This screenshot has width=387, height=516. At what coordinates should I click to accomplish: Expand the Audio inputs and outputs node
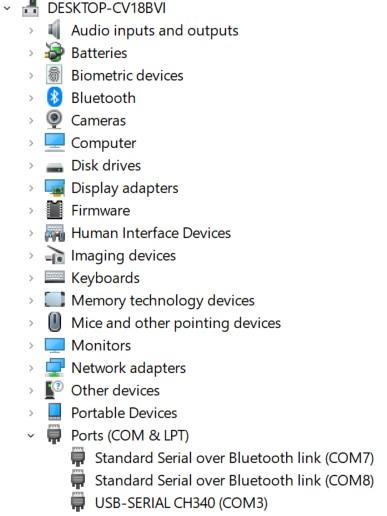tap(31, 31)
